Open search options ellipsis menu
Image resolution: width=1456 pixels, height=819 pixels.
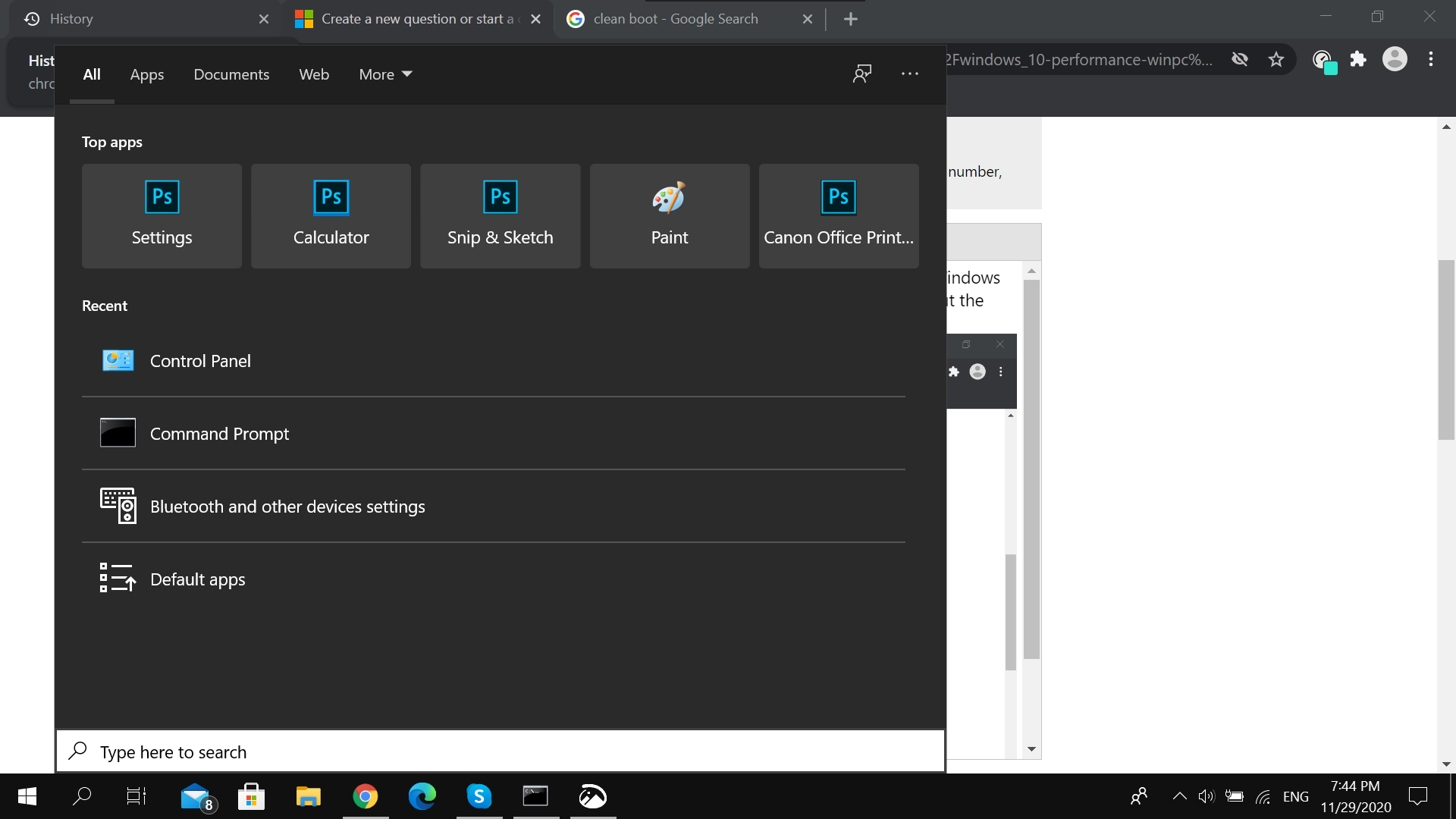click(x=910, y=74)
